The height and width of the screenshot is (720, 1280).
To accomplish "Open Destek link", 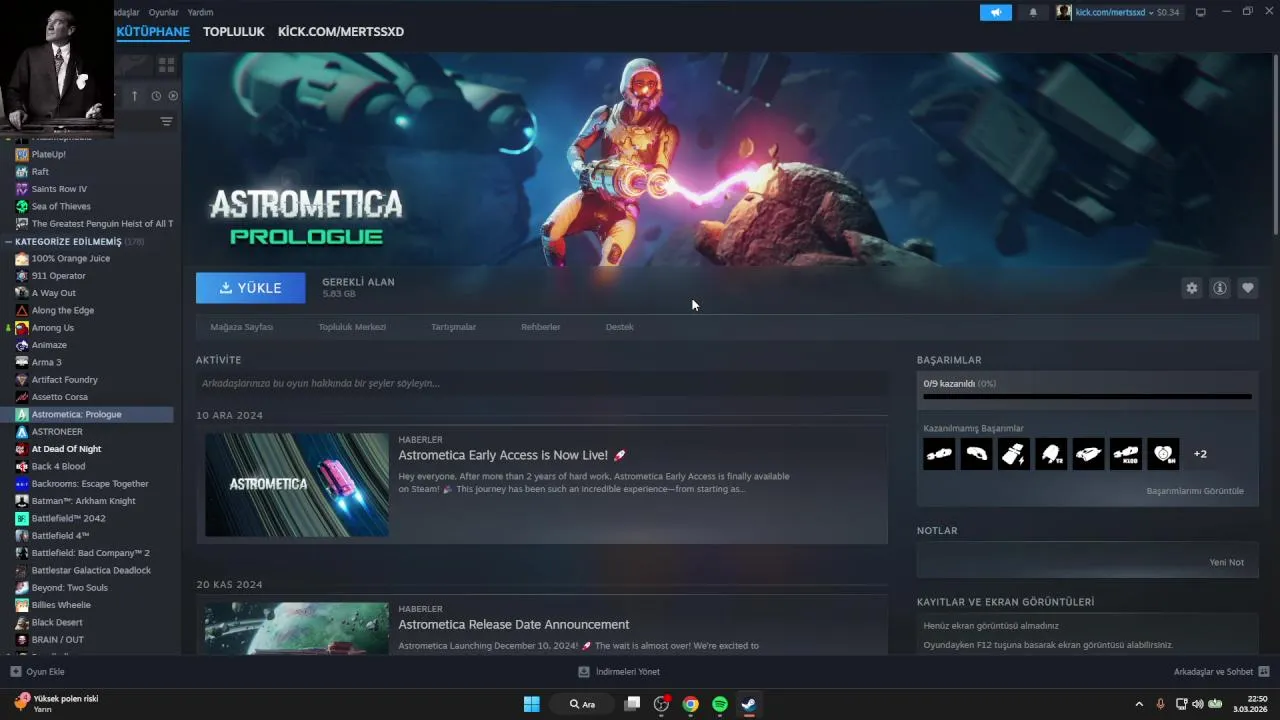I will 620,327.
